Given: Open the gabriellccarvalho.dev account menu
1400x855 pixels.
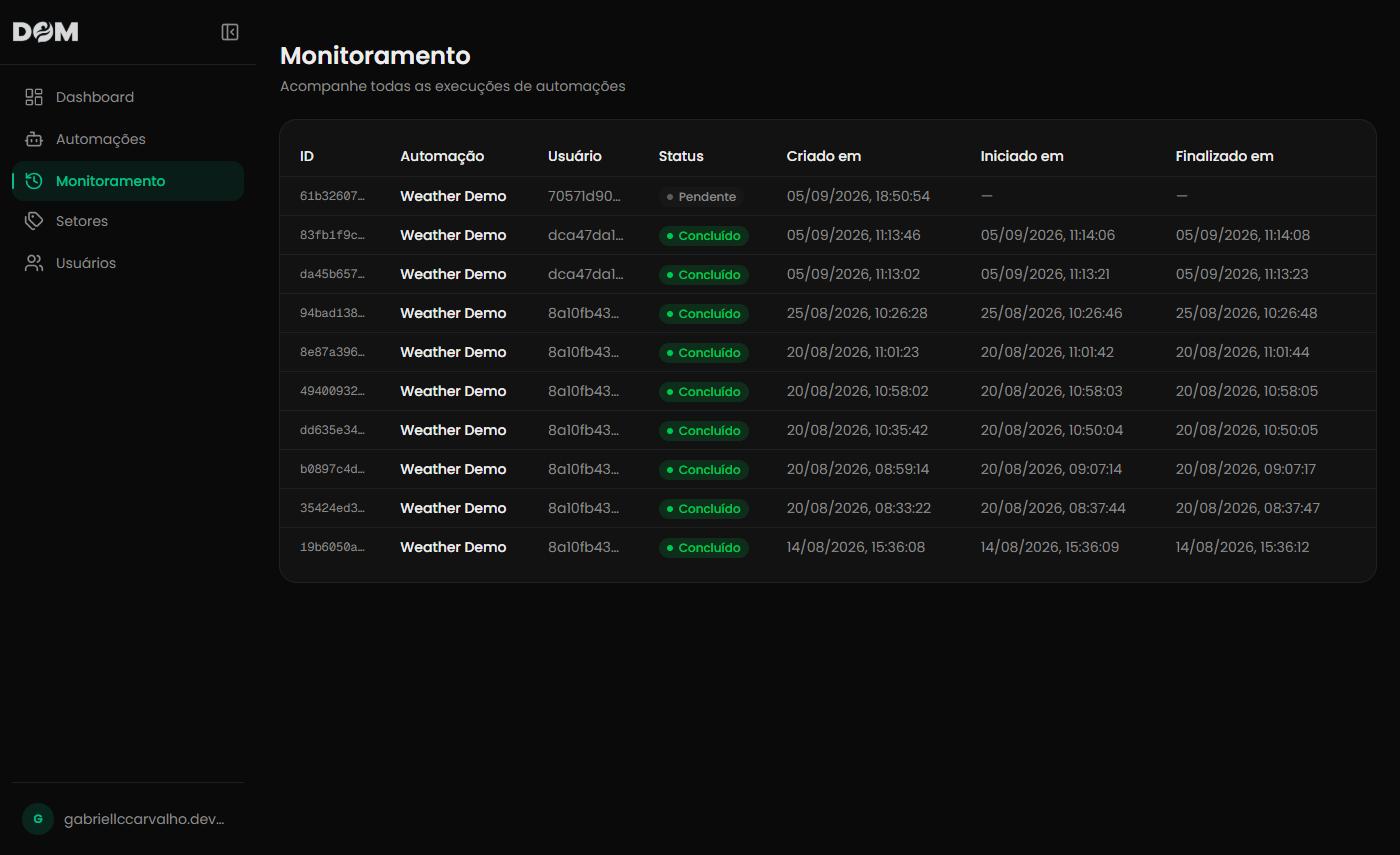Looking at the screenshot, I should [128, 819].
